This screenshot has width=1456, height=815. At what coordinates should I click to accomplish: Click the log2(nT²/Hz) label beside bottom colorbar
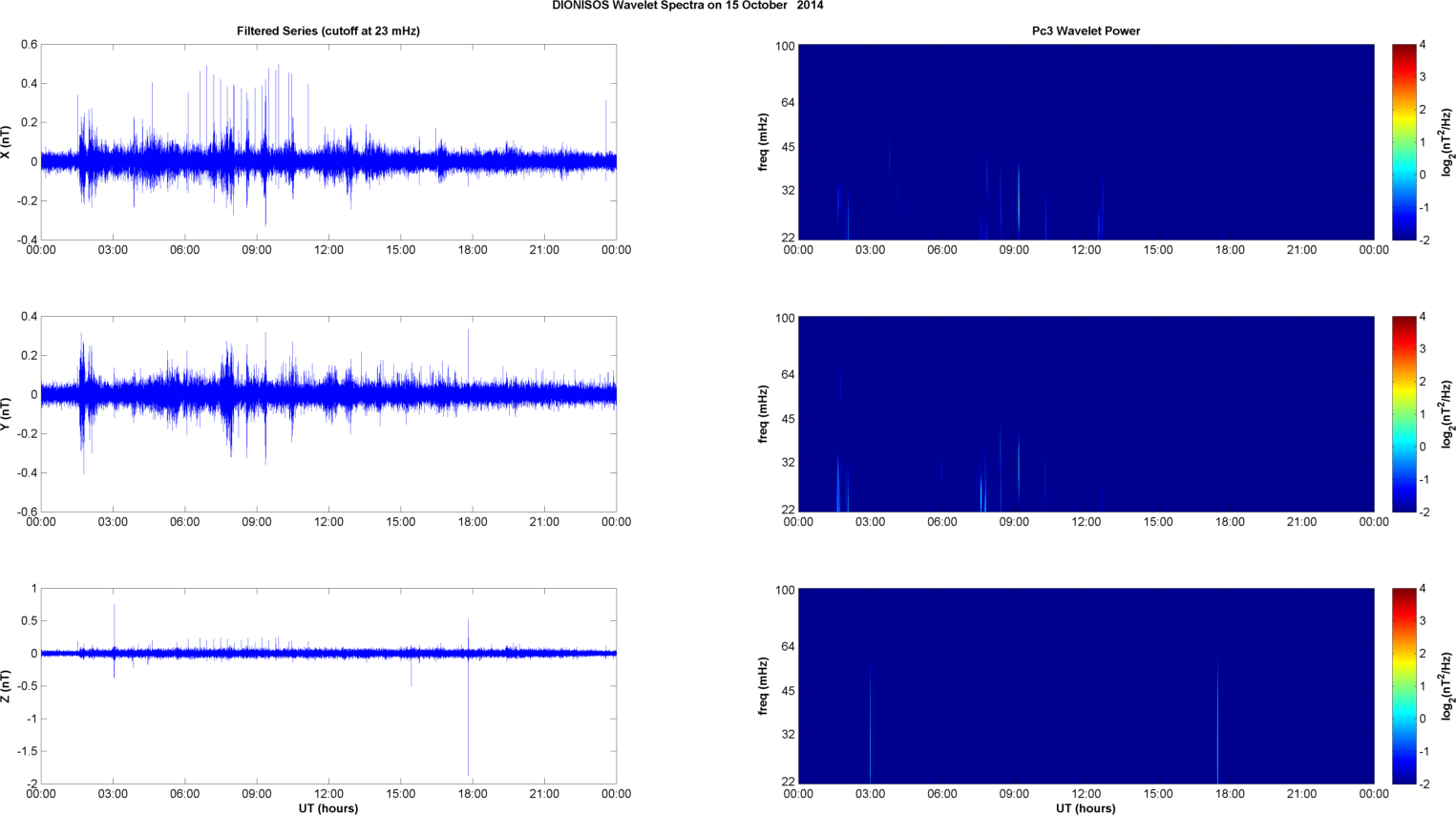1448,686
